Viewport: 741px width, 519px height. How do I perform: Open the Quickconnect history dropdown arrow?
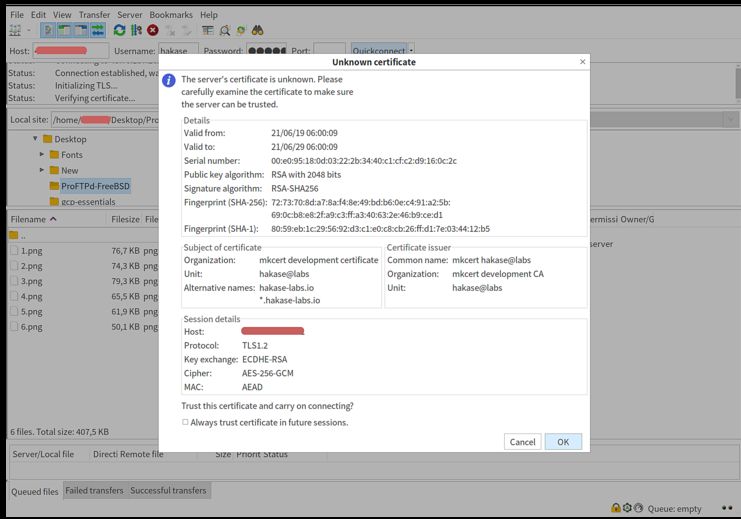click(x=411, y=51)
